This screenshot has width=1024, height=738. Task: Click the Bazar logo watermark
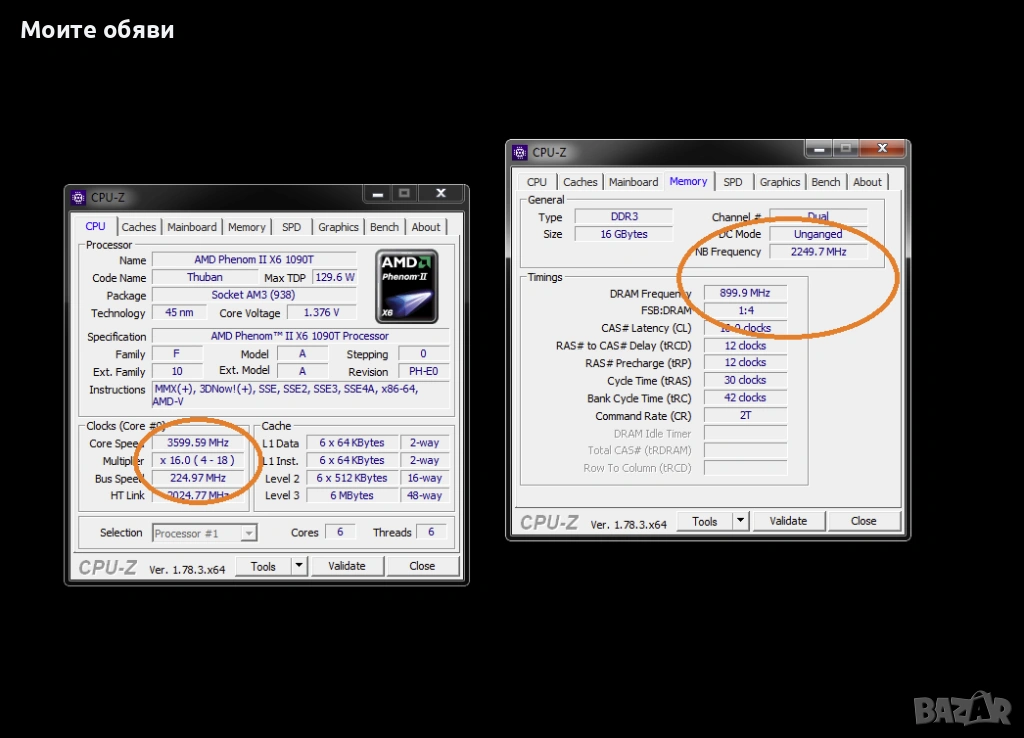click(962, 709)
